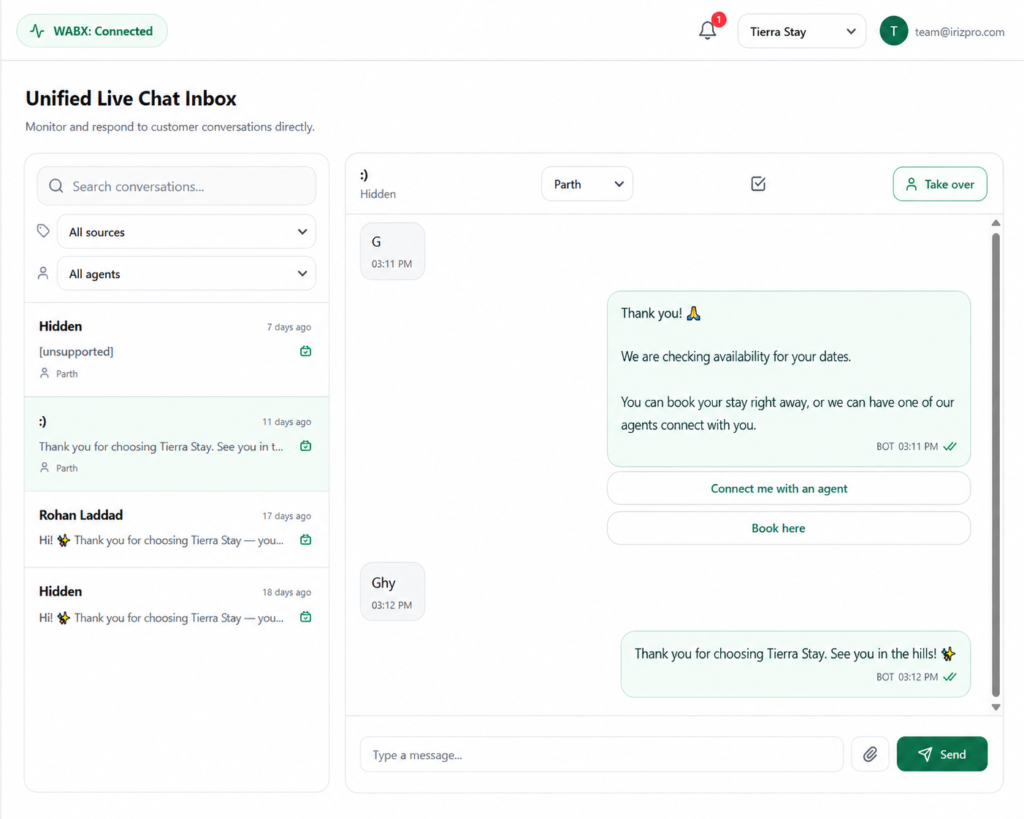Click the Send button
The width and height of the screenshot is (1024, 819).
(x=942, y=754)
